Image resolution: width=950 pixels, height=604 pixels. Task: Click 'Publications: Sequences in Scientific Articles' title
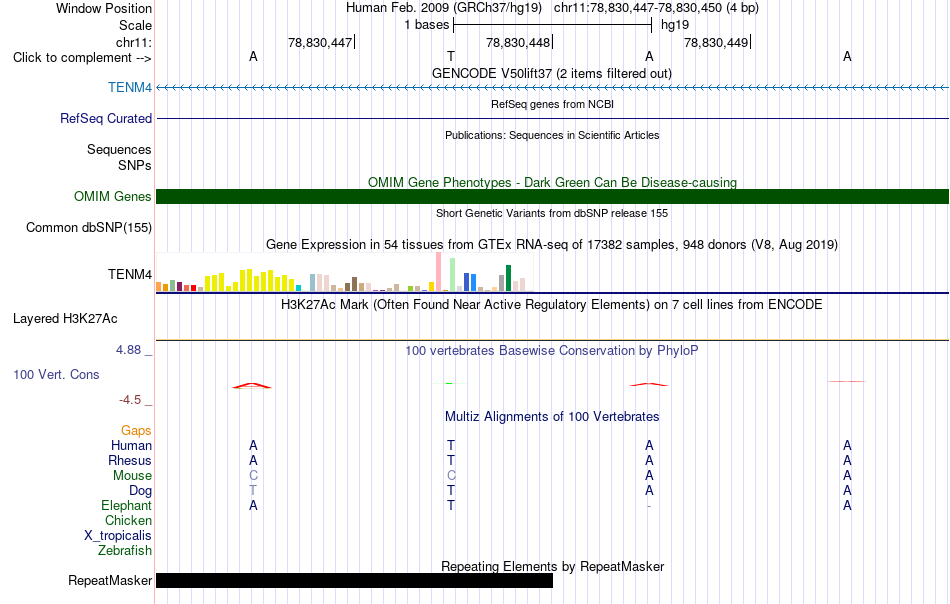(x=552, y=135)
